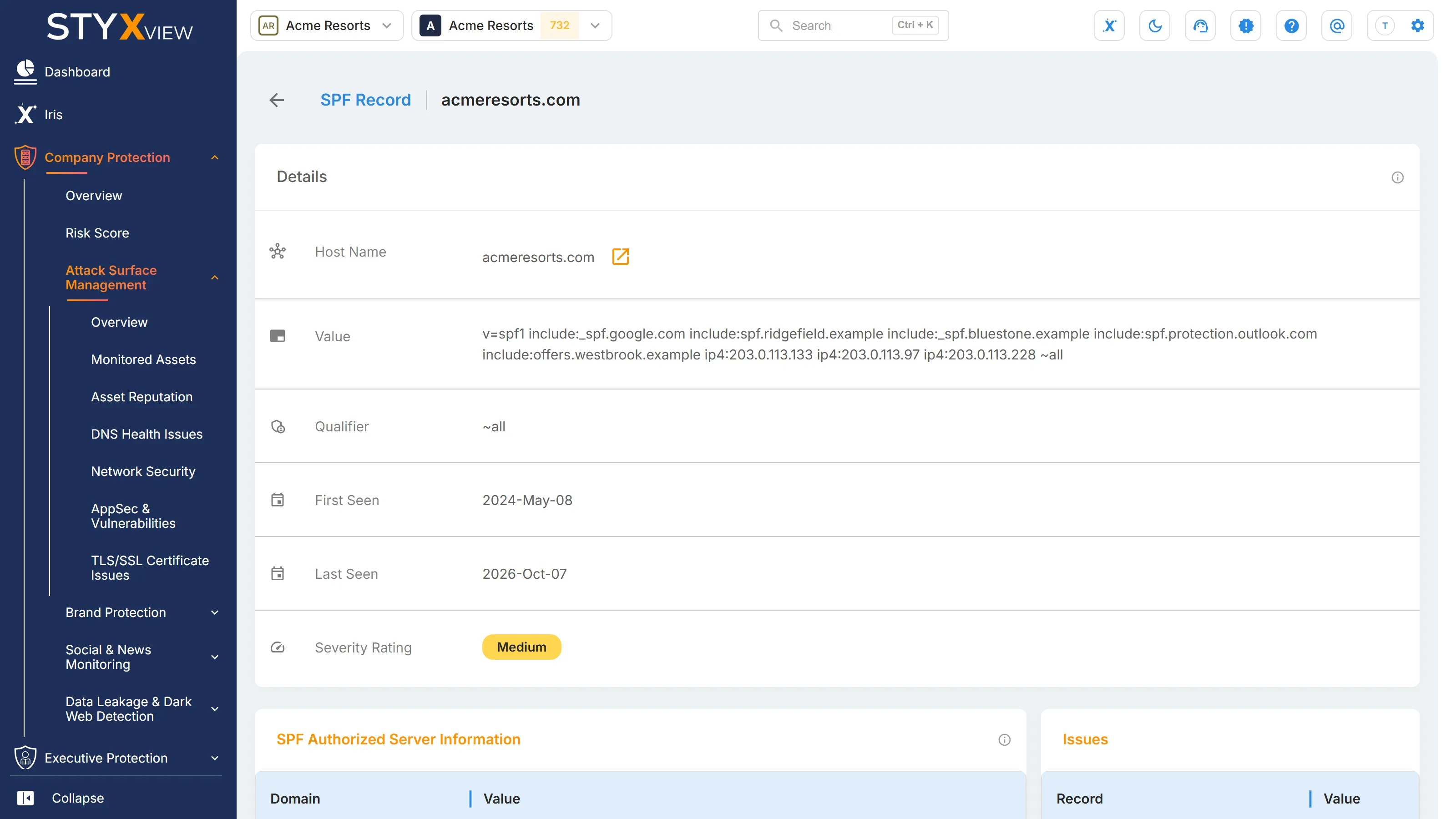Open alerts badge icon in header
This screenshot has width=1456, height=819.
pyautogui.click(x=1246, y=25)
